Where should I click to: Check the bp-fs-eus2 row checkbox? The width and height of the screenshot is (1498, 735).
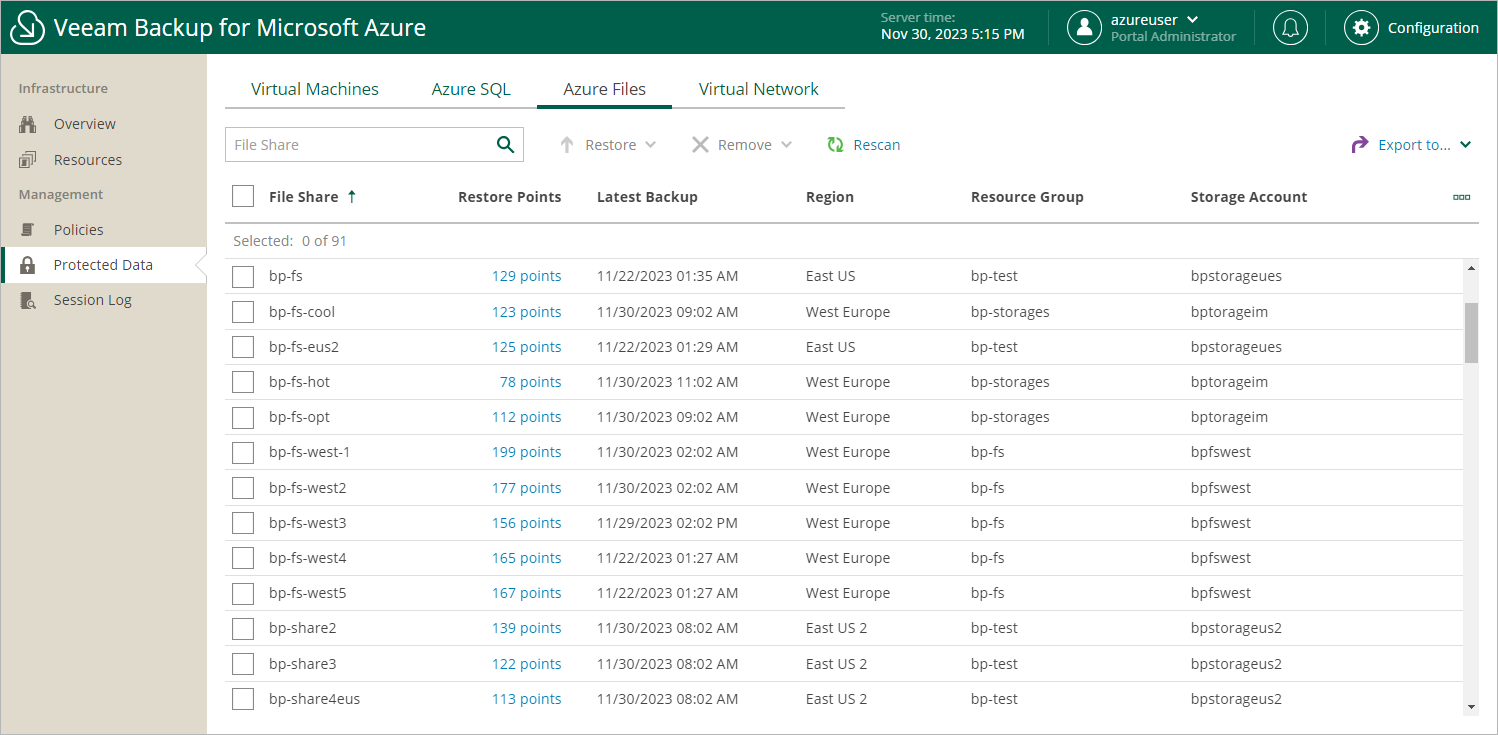pyautogui.click(x=243, y=347)
